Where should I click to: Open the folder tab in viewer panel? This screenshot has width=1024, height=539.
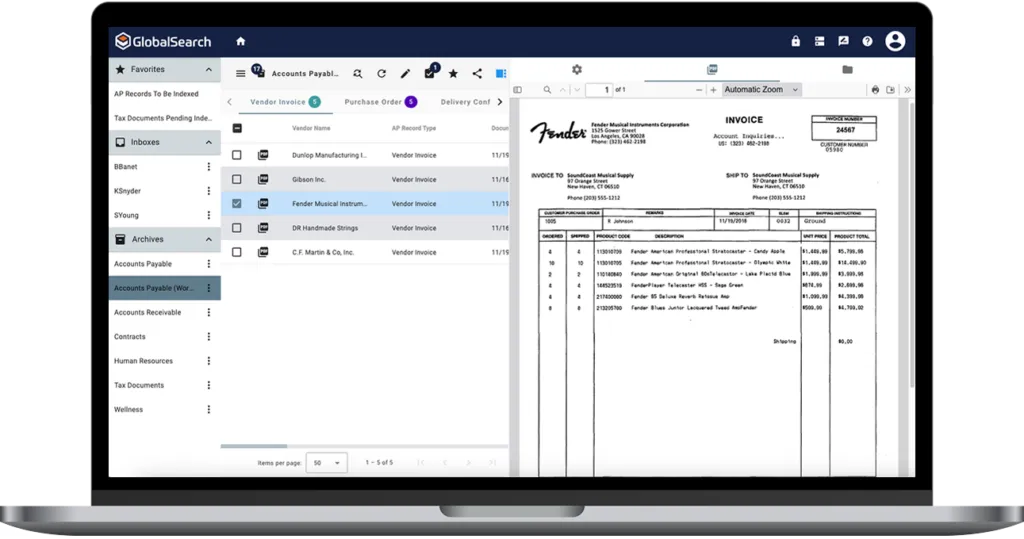point(847,69)
